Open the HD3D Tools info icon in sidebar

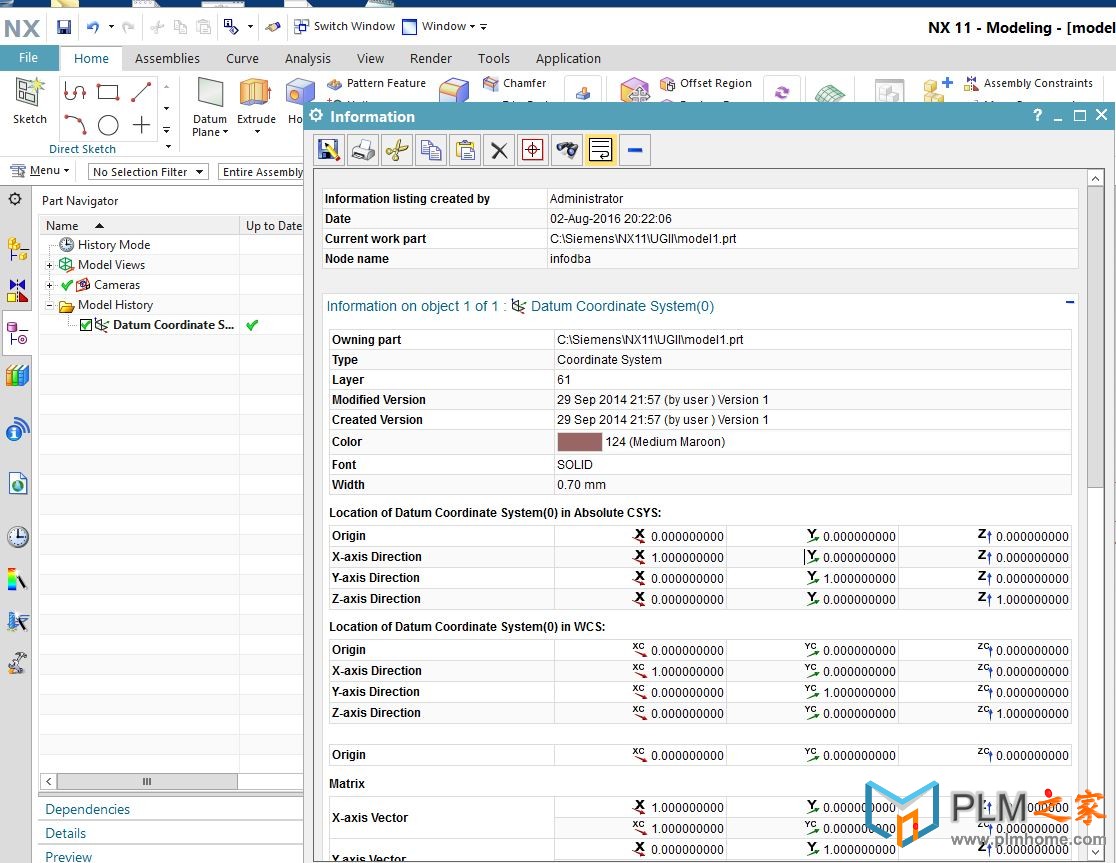17,429
